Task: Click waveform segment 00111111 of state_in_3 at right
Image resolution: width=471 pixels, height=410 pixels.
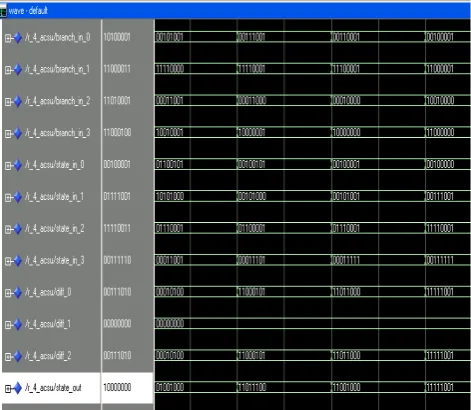Action: (448, 260)
